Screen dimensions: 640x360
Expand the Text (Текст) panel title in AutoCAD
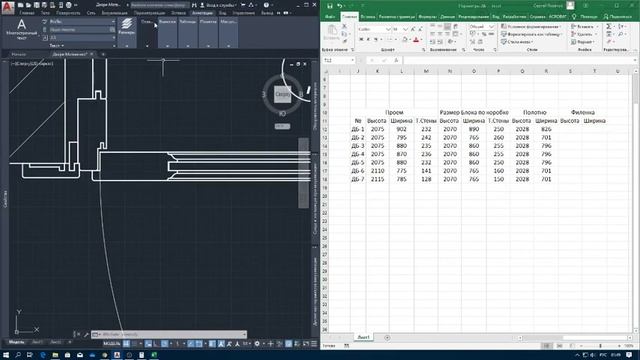tap(56, 46)
